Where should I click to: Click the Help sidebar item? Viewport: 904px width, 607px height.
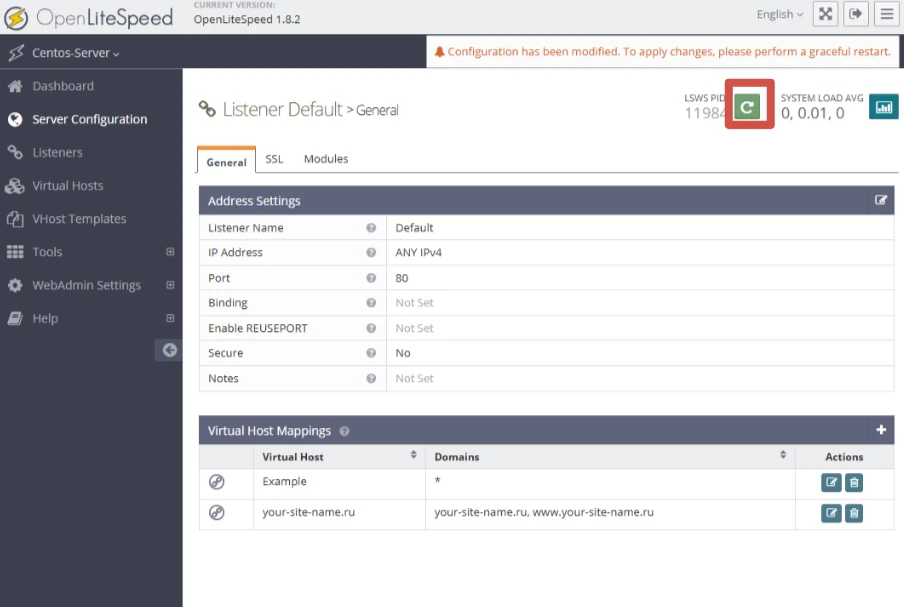click(x=45, y=318)
